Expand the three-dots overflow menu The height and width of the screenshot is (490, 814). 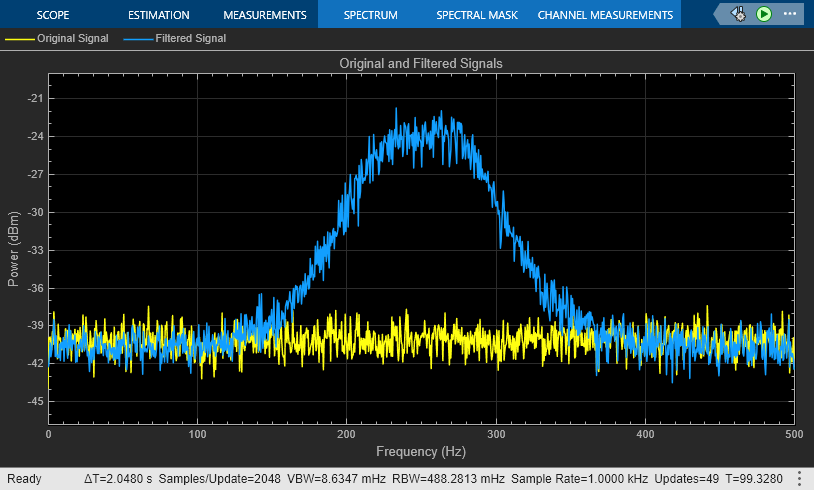[x=789, y=14]
